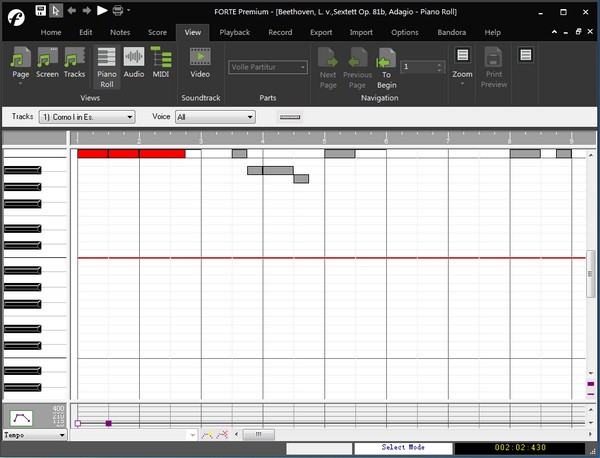Open the Export tab

click(321, 32)
